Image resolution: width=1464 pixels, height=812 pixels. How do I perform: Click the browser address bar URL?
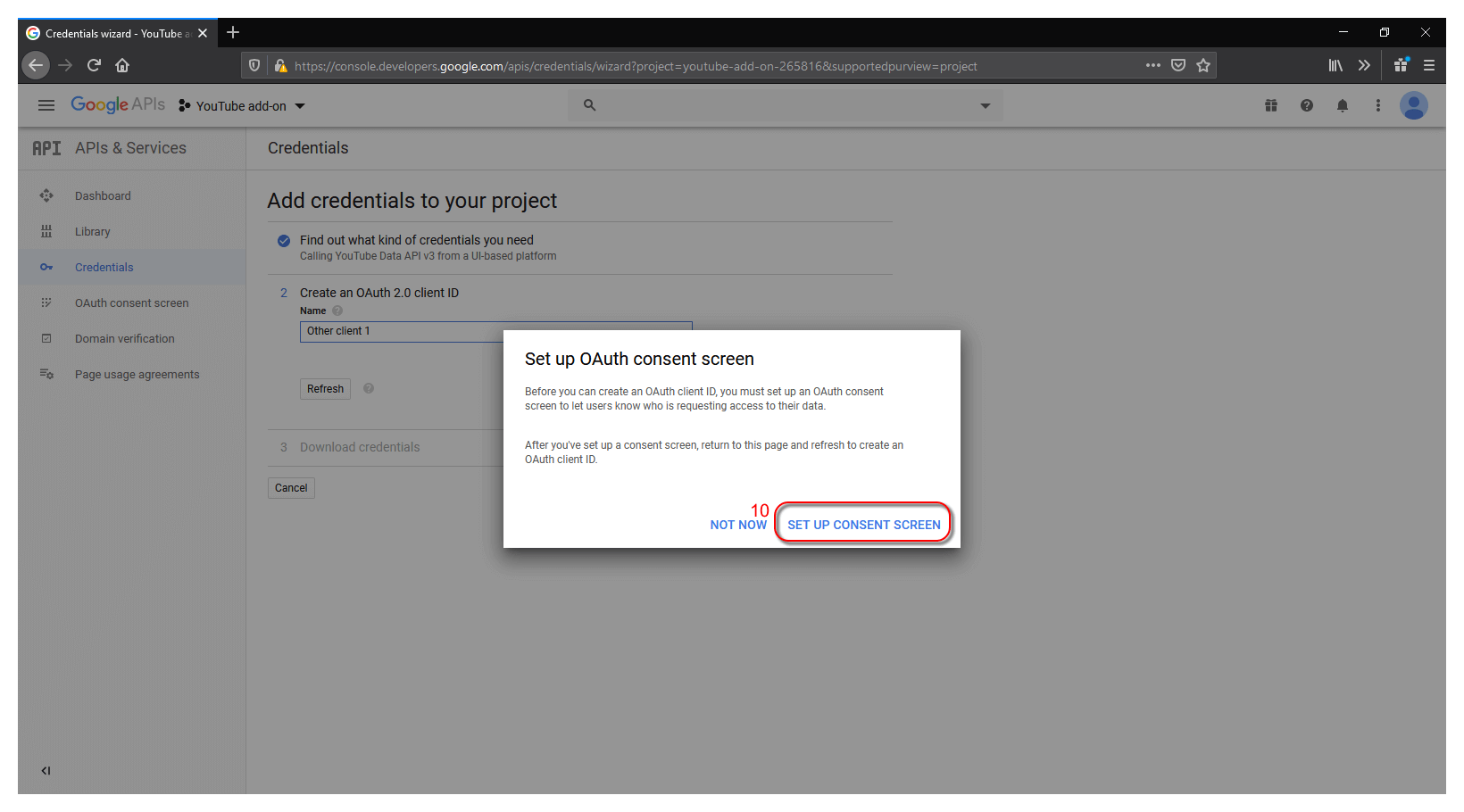click(x=636, y=66)
